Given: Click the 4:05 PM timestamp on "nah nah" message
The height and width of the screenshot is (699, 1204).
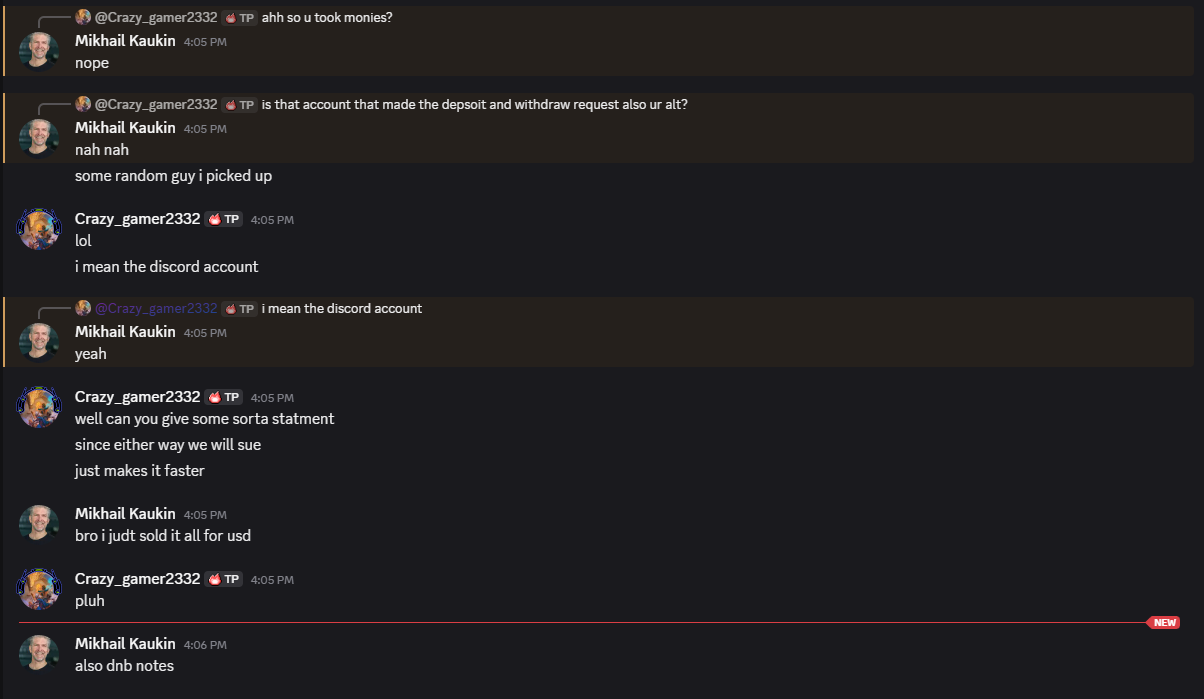Looking at the screenshot, I should (x=204, y=128).
